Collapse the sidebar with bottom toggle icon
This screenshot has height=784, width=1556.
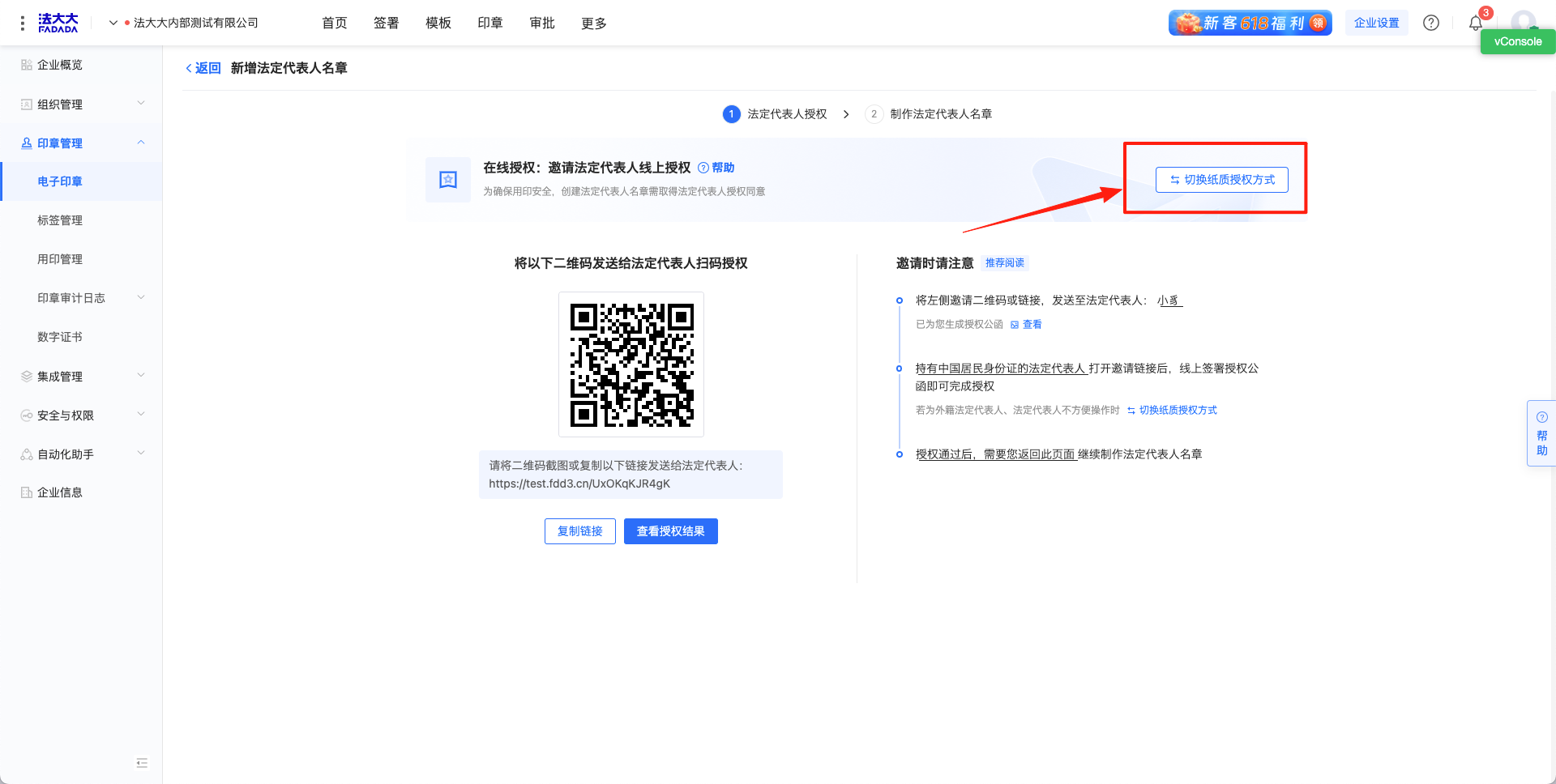pyautogui.click(x=142, y=763)
